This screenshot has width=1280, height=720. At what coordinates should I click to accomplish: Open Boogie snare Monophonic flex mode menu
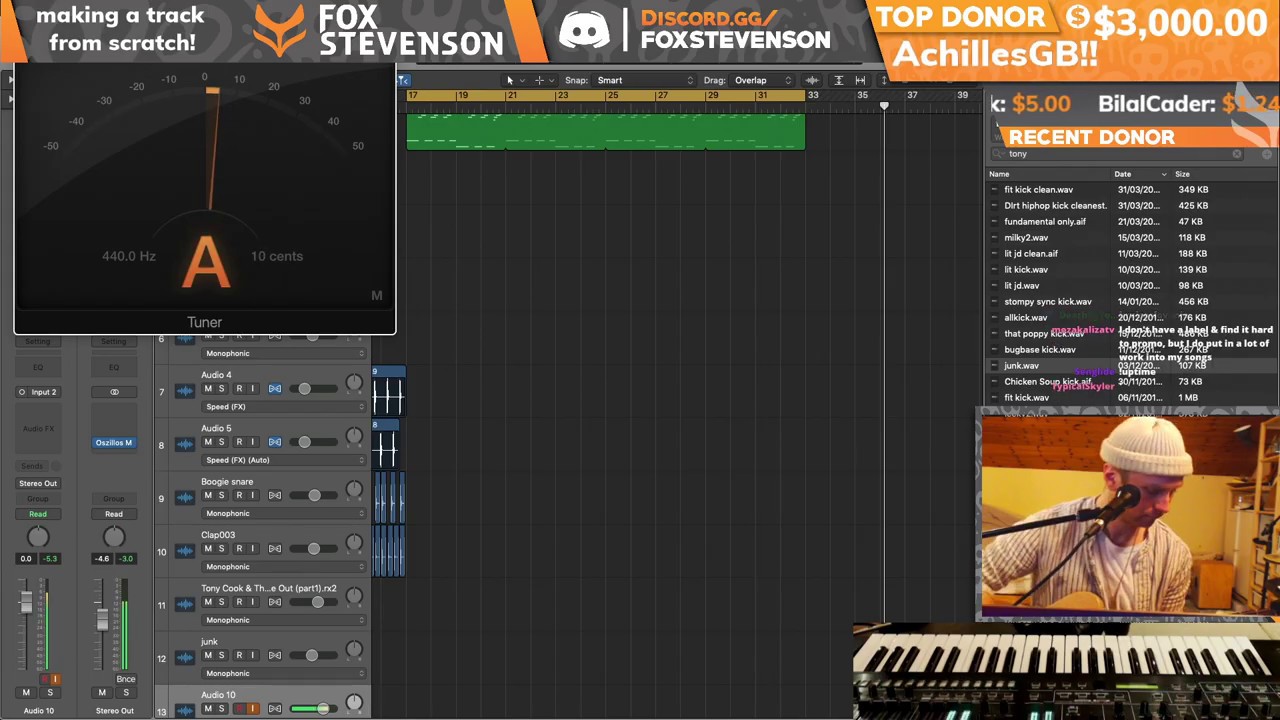click(x=284, y=513)
